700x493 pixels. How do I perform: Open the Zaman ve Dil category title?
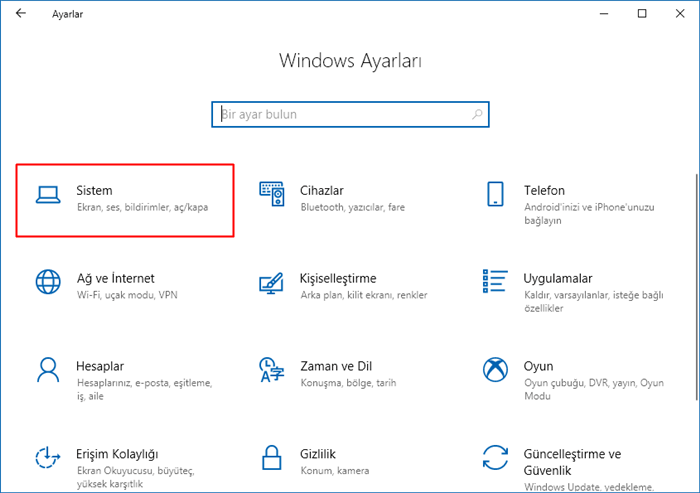point(336,366)
